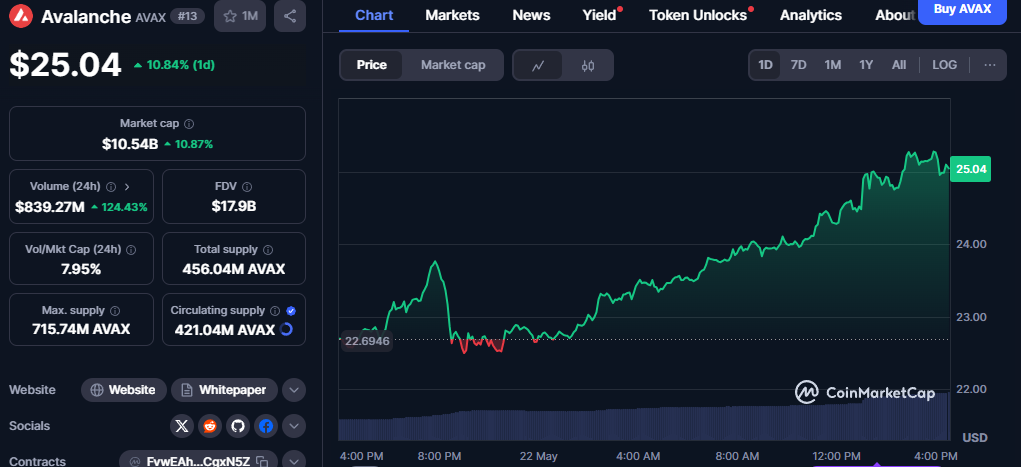Click the $25.04 headline price
1021x467 pixels.
(x=65, y=64)
